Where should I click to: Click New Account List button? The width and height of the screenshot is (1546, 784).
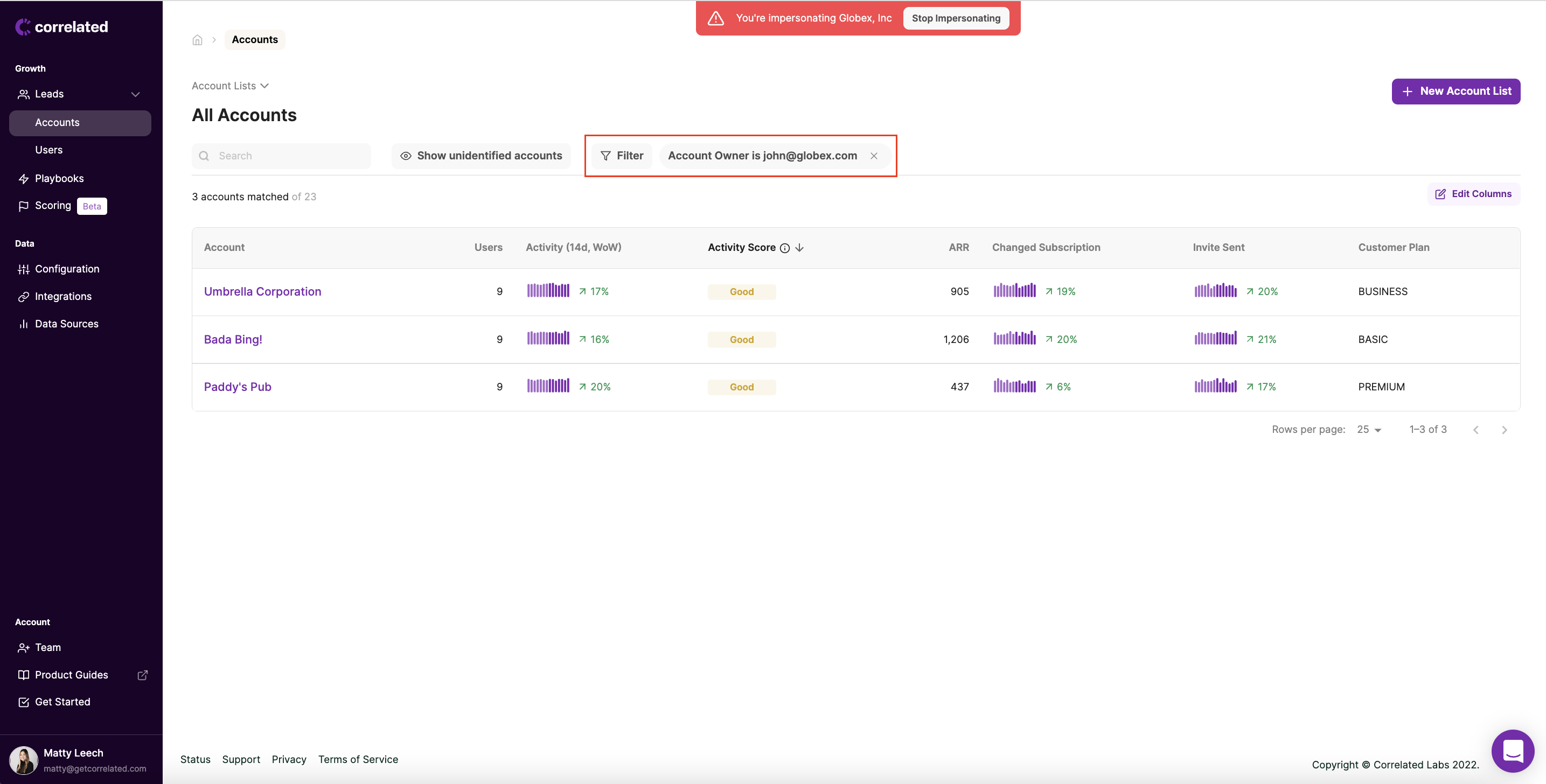click(1456, 91)
